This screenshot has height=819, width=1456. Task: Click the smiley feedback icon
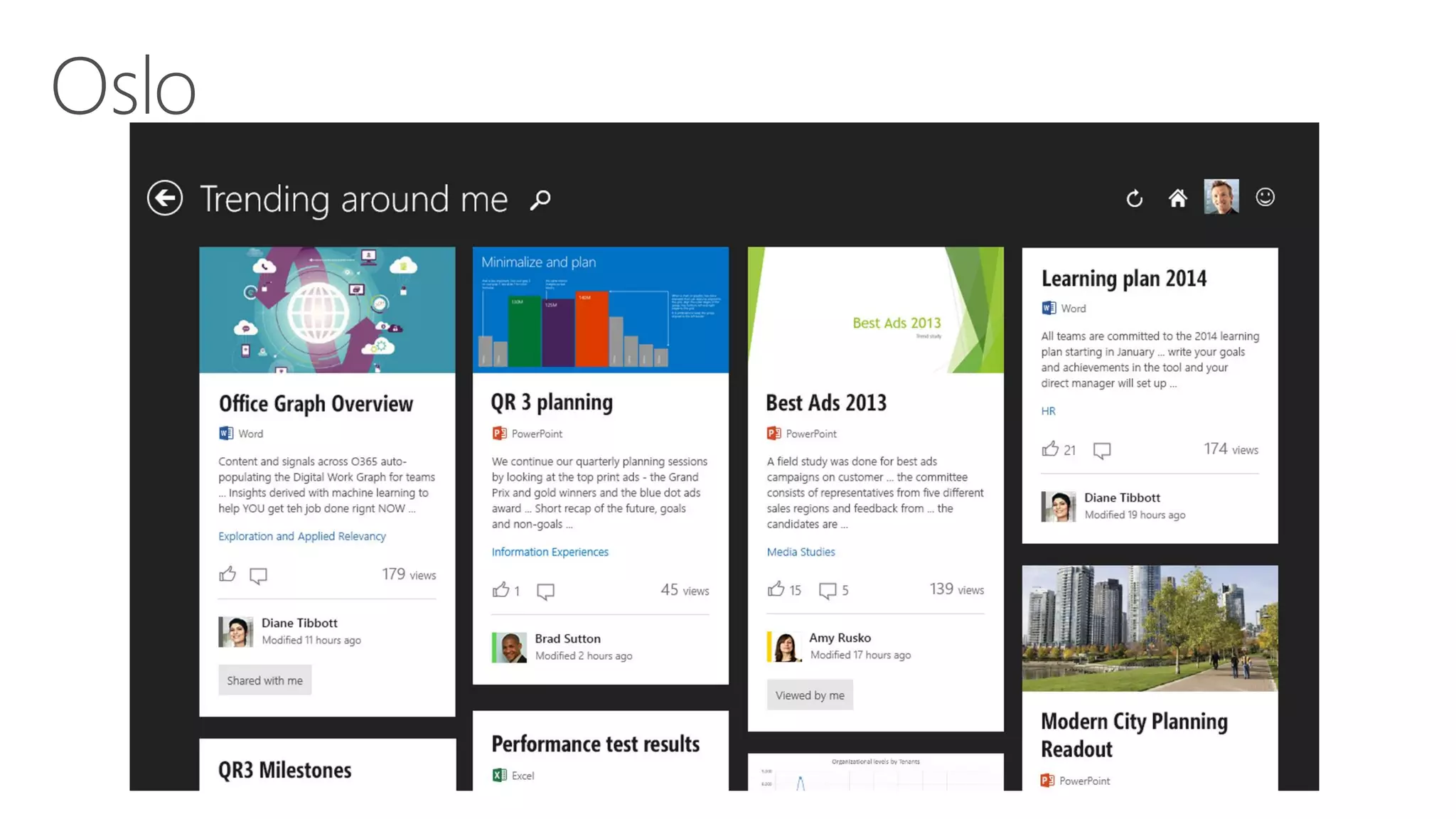point(1265,197)
